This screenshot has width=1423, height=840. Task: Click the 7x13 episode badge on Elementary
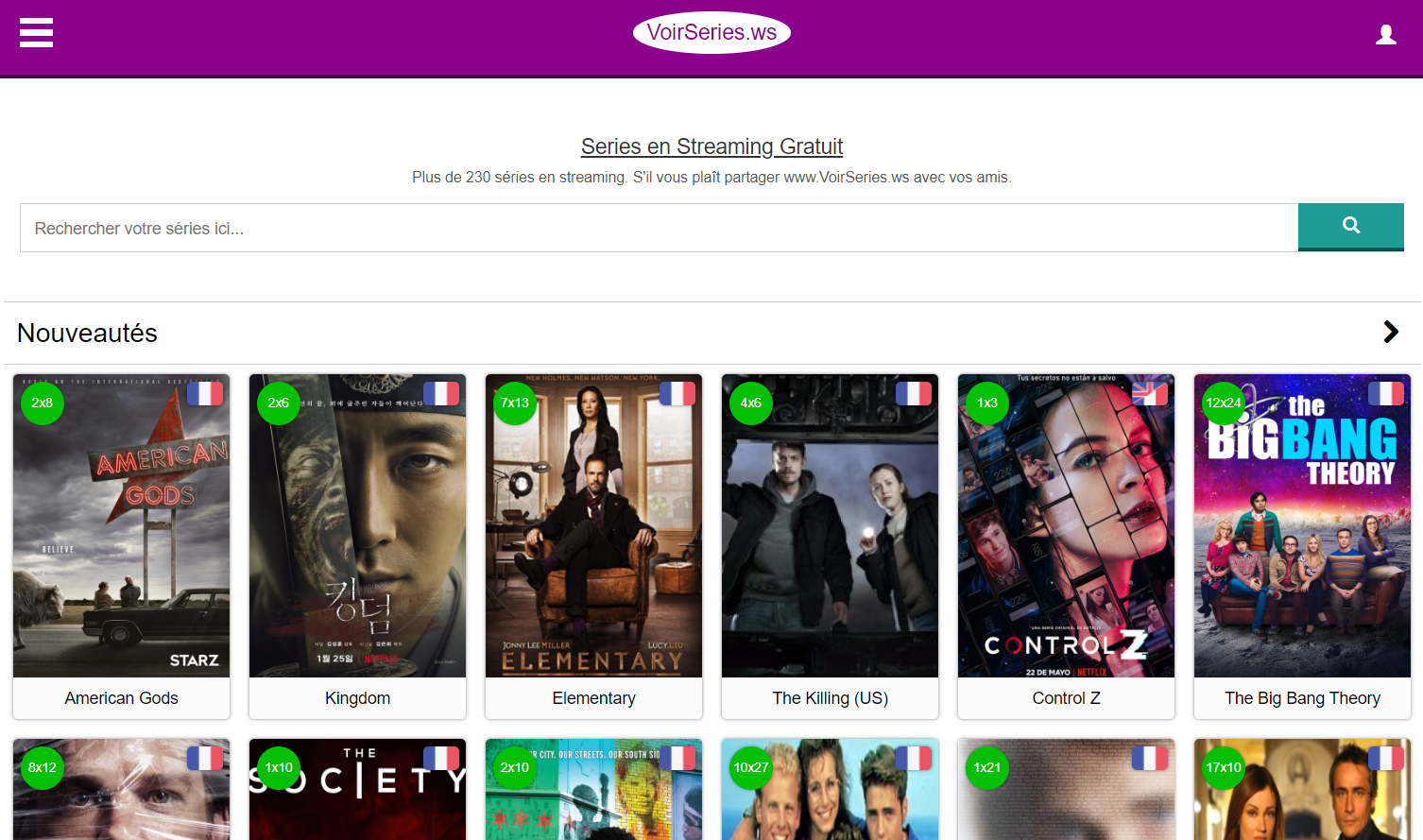pyautogui.click(x=515, y=403)
